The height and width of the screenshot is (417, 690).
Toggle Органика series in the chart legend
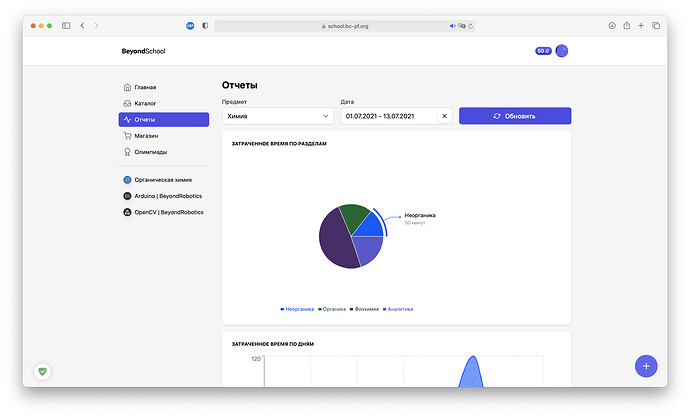(x=333, y=309)
